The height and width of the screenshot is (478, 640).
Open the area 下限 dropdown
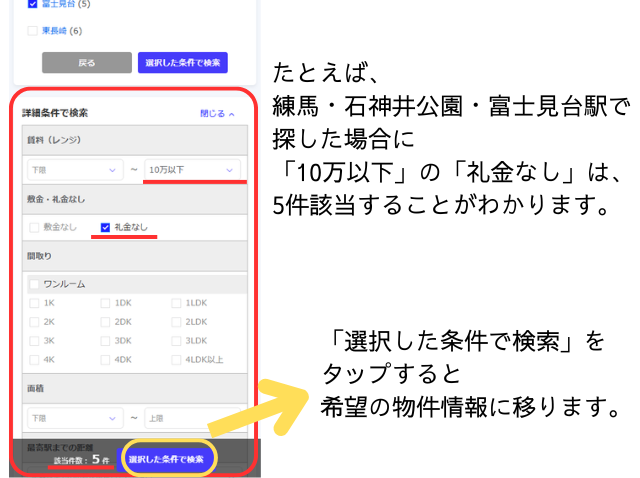tap(75, 418)
